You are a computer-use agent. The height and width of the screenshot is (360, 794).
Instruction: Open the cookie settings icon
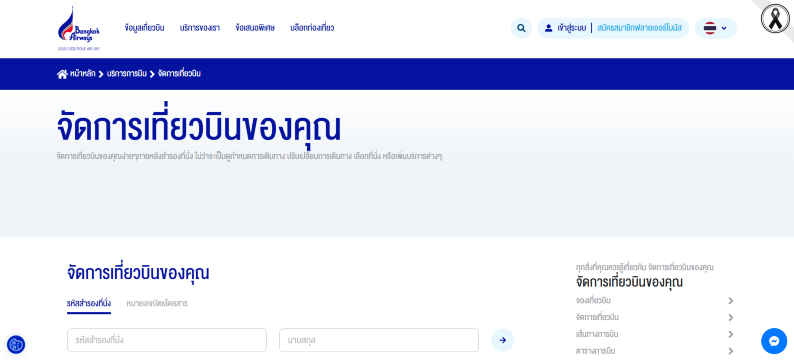(16, 345)
